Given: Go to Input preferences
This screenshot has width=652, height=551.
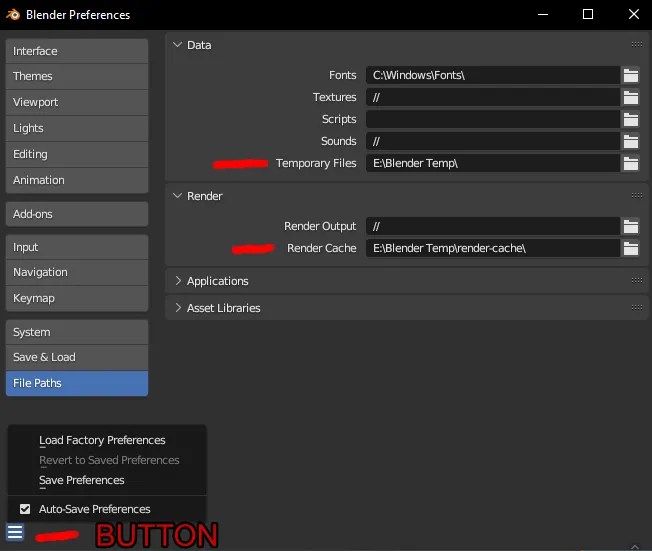Looking at the screenshot, I should (x=77, y=247).
